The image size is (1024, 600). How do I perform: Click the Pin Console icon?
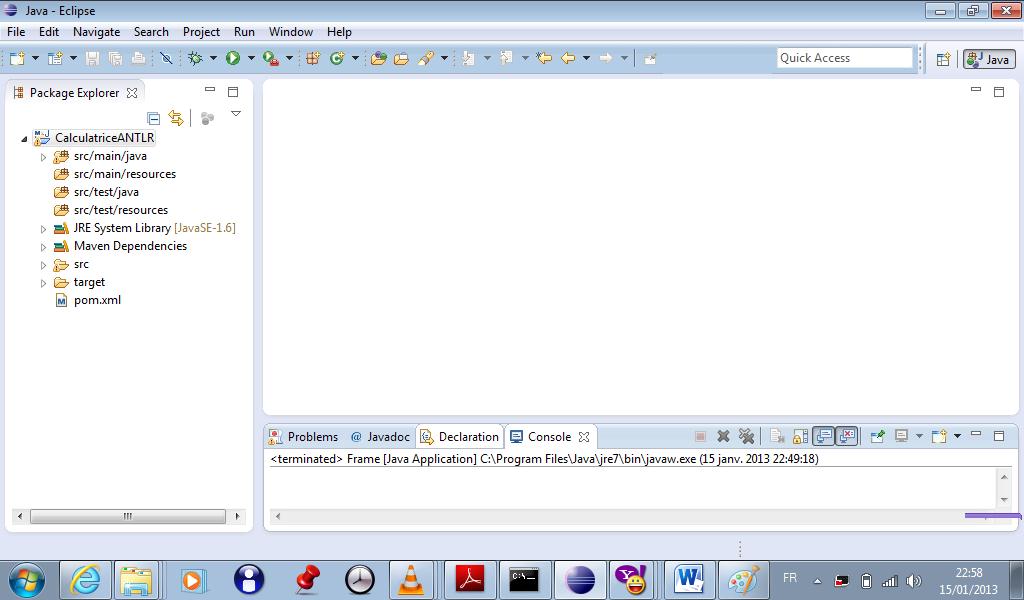(877, 437)
